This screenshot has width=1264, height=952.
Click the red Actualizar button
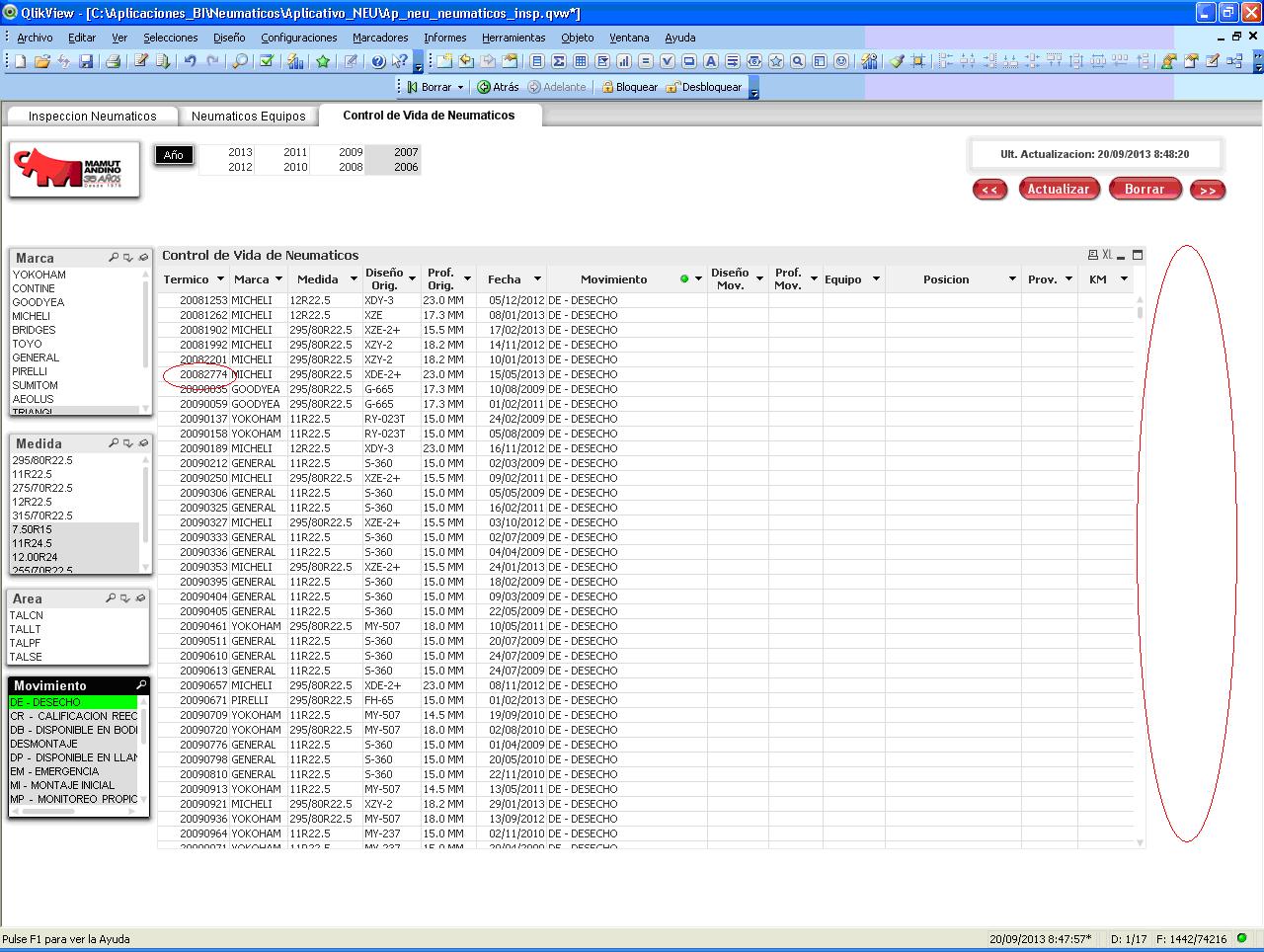[x=1059, y=189]
